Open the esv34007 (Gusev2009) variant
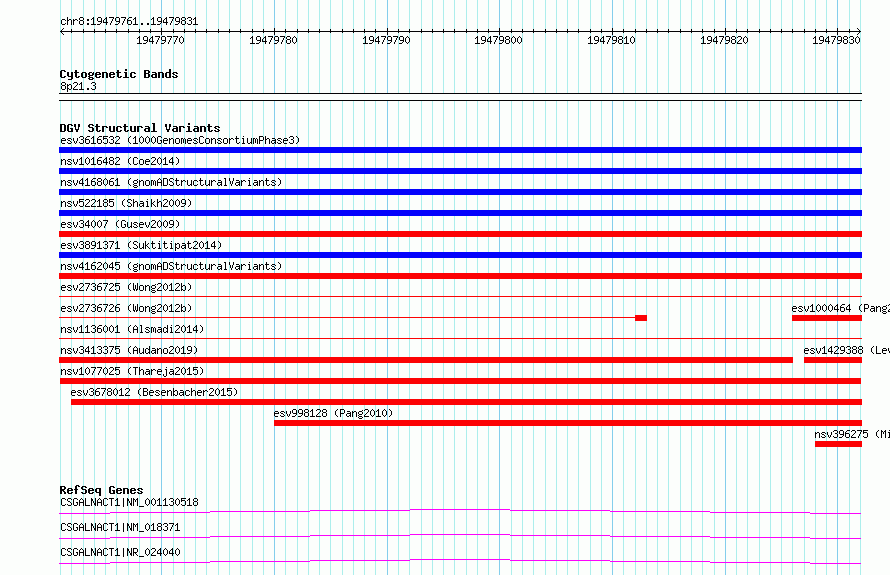 120,224
